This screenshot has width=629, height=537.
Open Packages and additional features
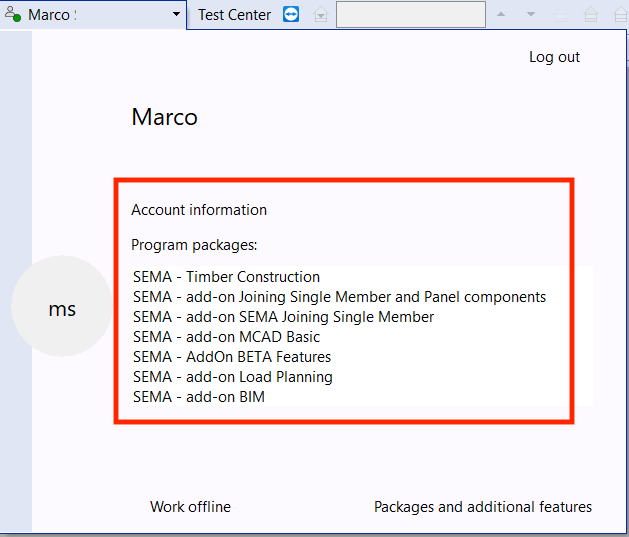coord(483,507)
